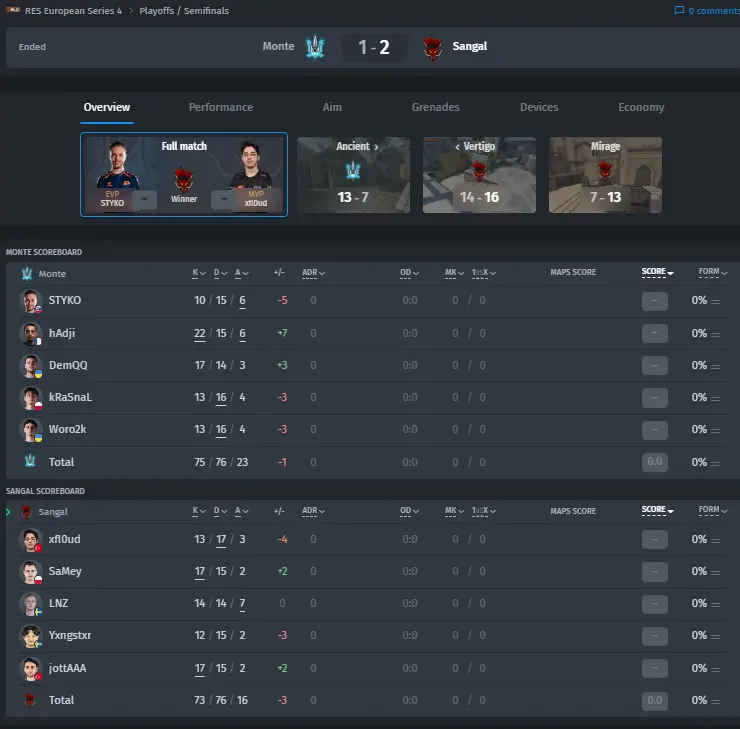Sort Sangal scoreboard by 1vsX
This screenshot has height=729, width=740.
484,511
